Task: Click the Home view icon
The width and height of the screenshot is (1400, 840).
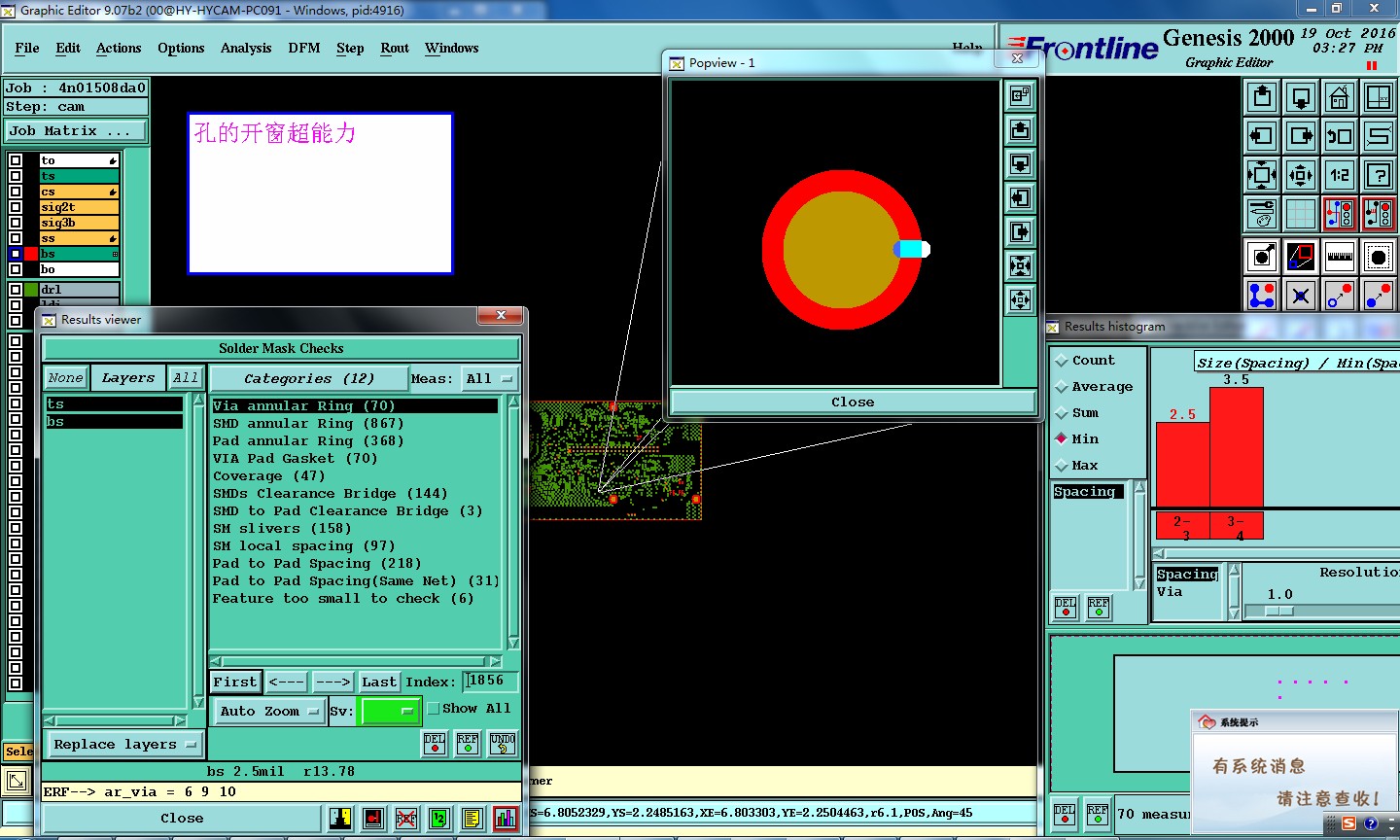Action: pyautogui.click(x=1340, y=97)
